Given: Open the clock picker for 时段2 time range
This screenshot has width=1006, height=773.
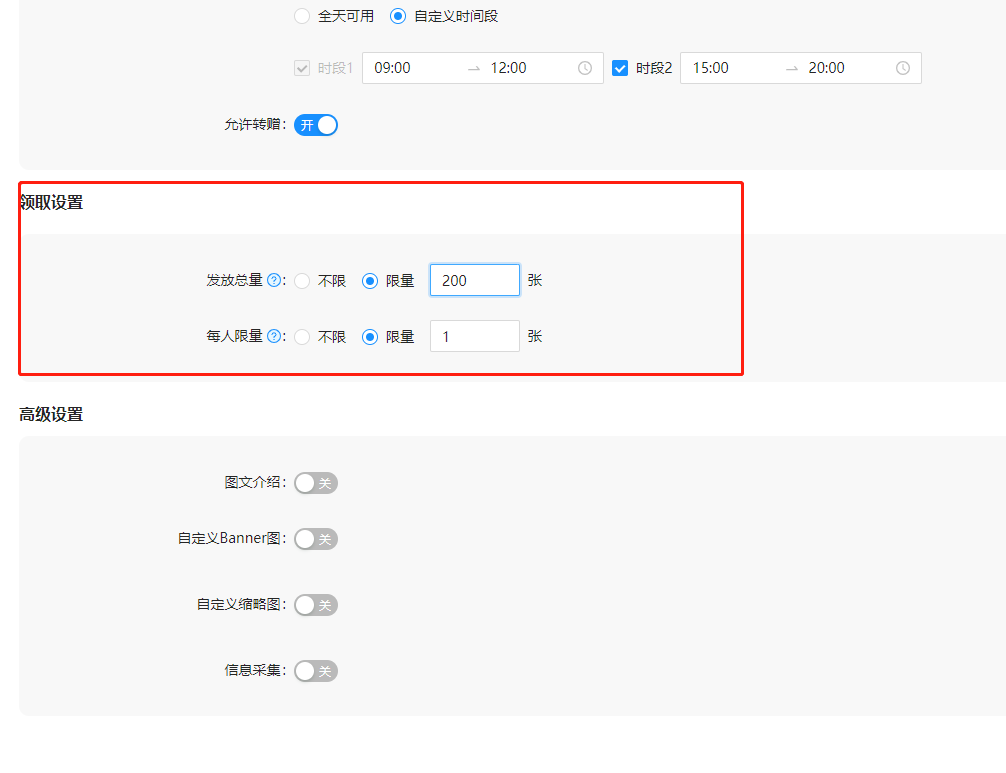Looking at the screenshot, I should (x=903, y=67).
